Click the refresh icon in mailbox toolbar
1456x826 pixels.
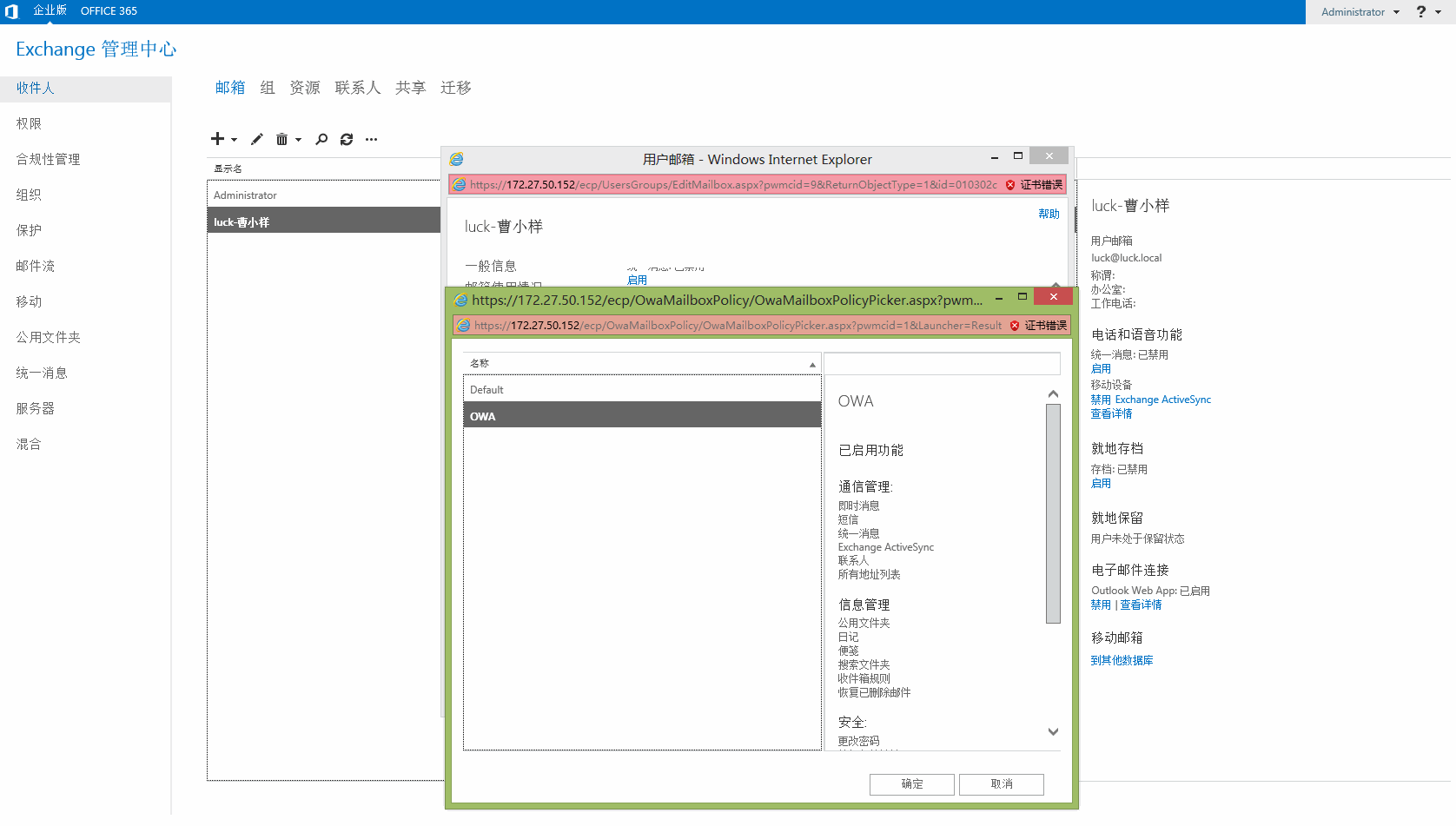(347, 139)
